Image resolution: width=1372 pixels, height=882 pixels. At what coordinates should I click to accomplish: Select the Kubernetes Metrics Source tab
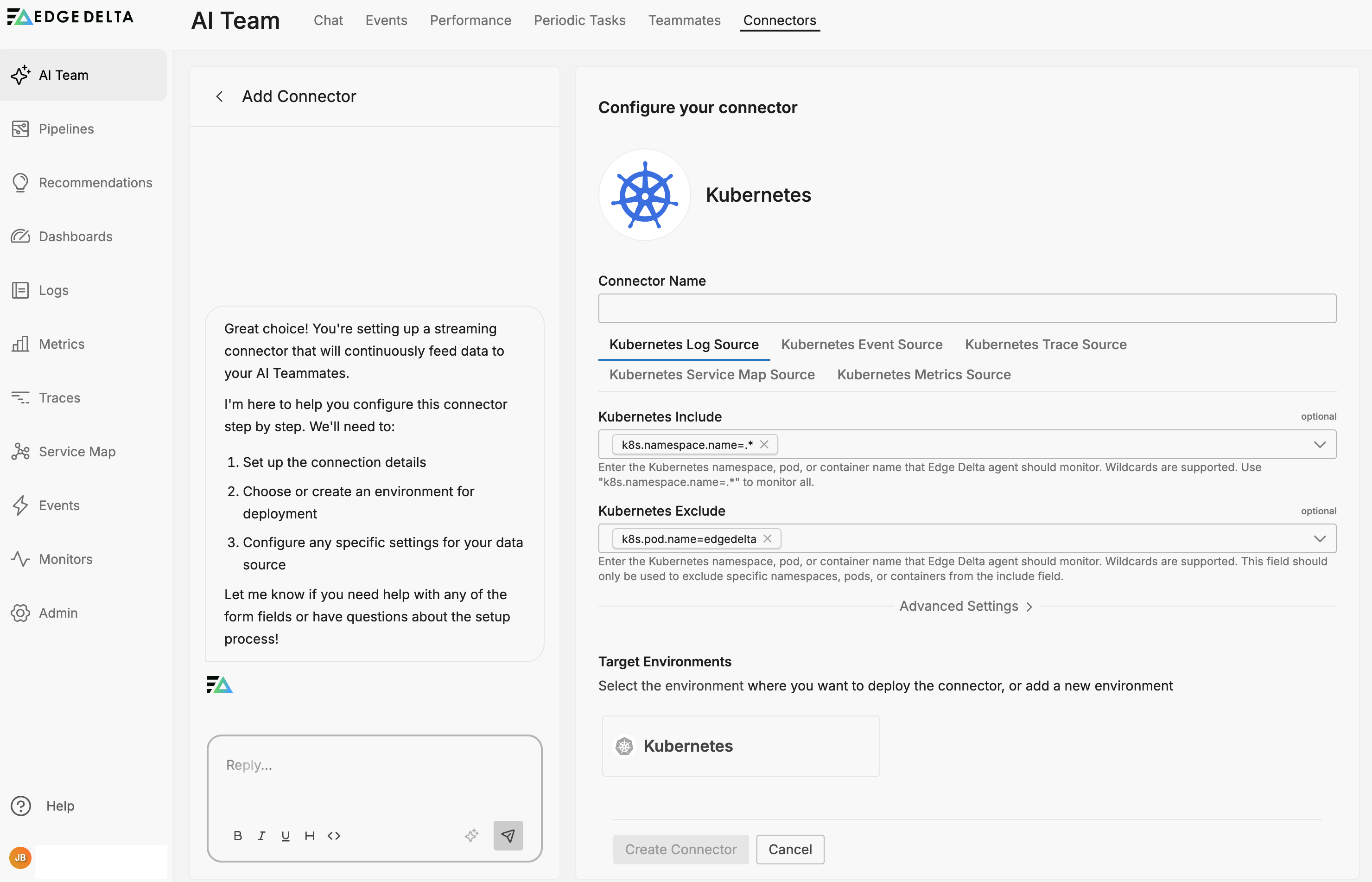[x=923, y=375]
